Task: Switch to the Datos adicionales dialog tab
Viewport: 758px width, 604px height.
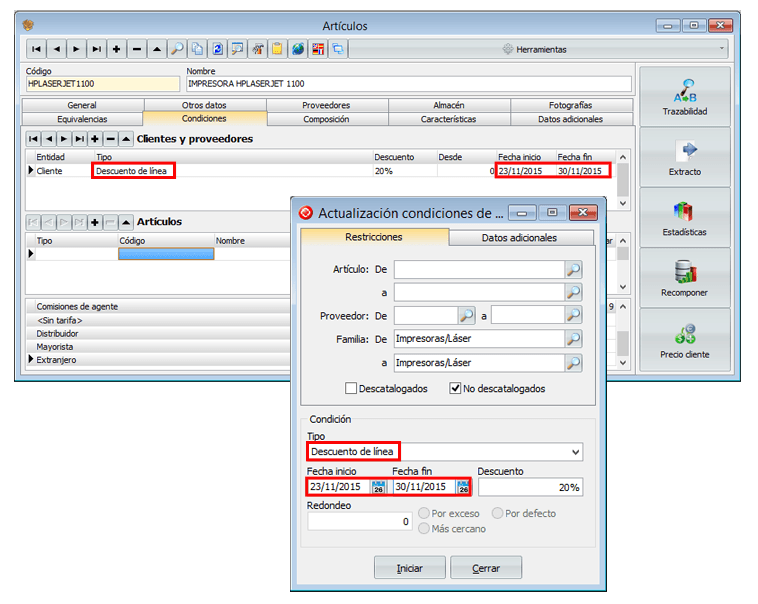Action: 519,237
